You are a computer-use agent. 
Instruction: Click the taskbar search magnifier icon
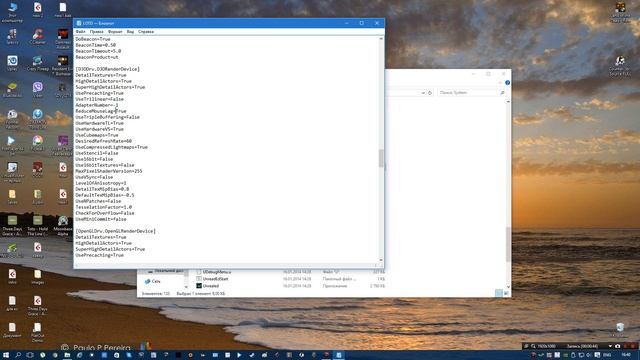18,355
